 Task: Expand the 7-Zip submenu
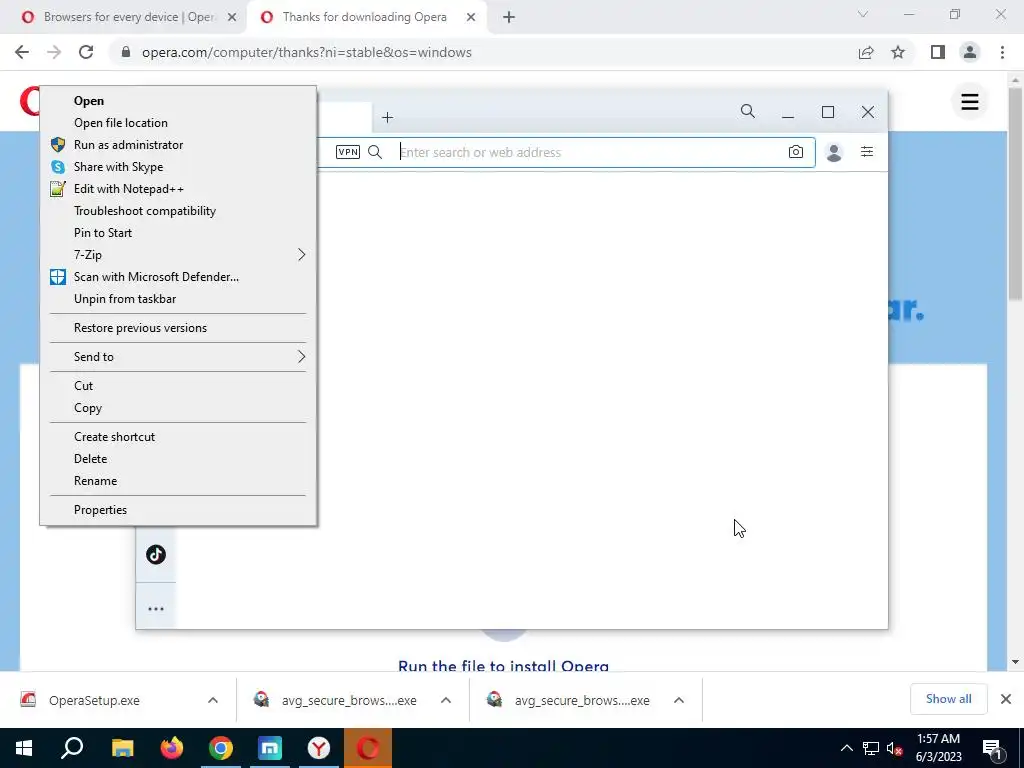178,255
